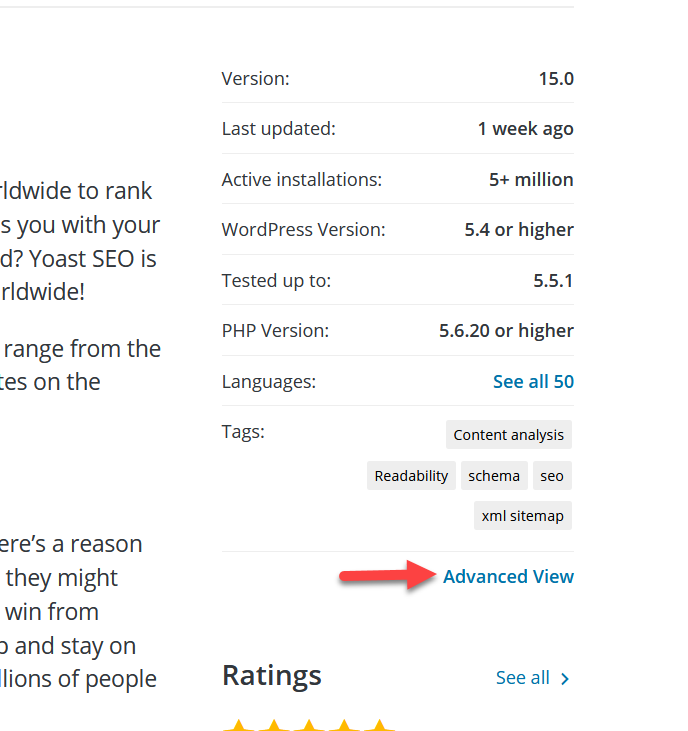Click the fifth rating star
The width and height of the screenshot is (688, 731).
[x=379, y=725]
